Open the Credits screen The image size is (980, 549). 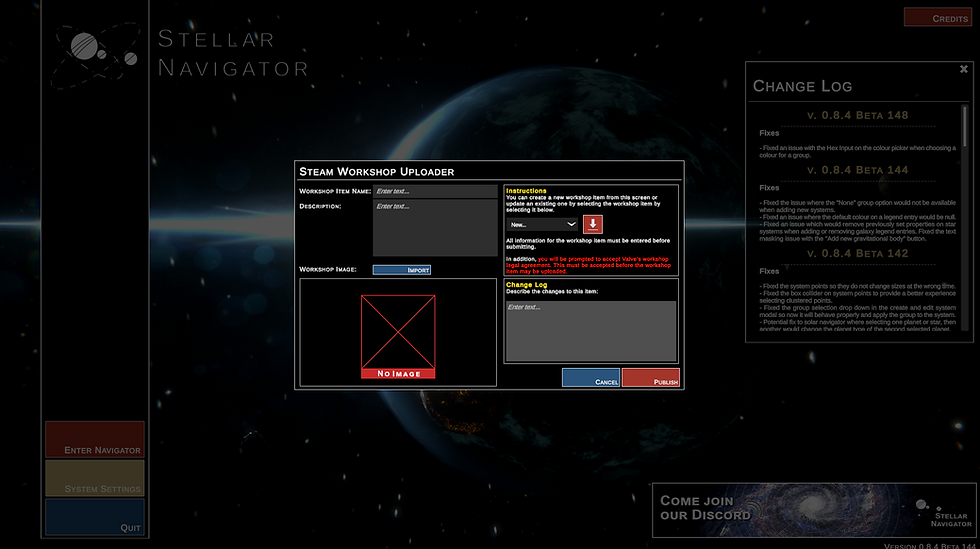[938, 17]
